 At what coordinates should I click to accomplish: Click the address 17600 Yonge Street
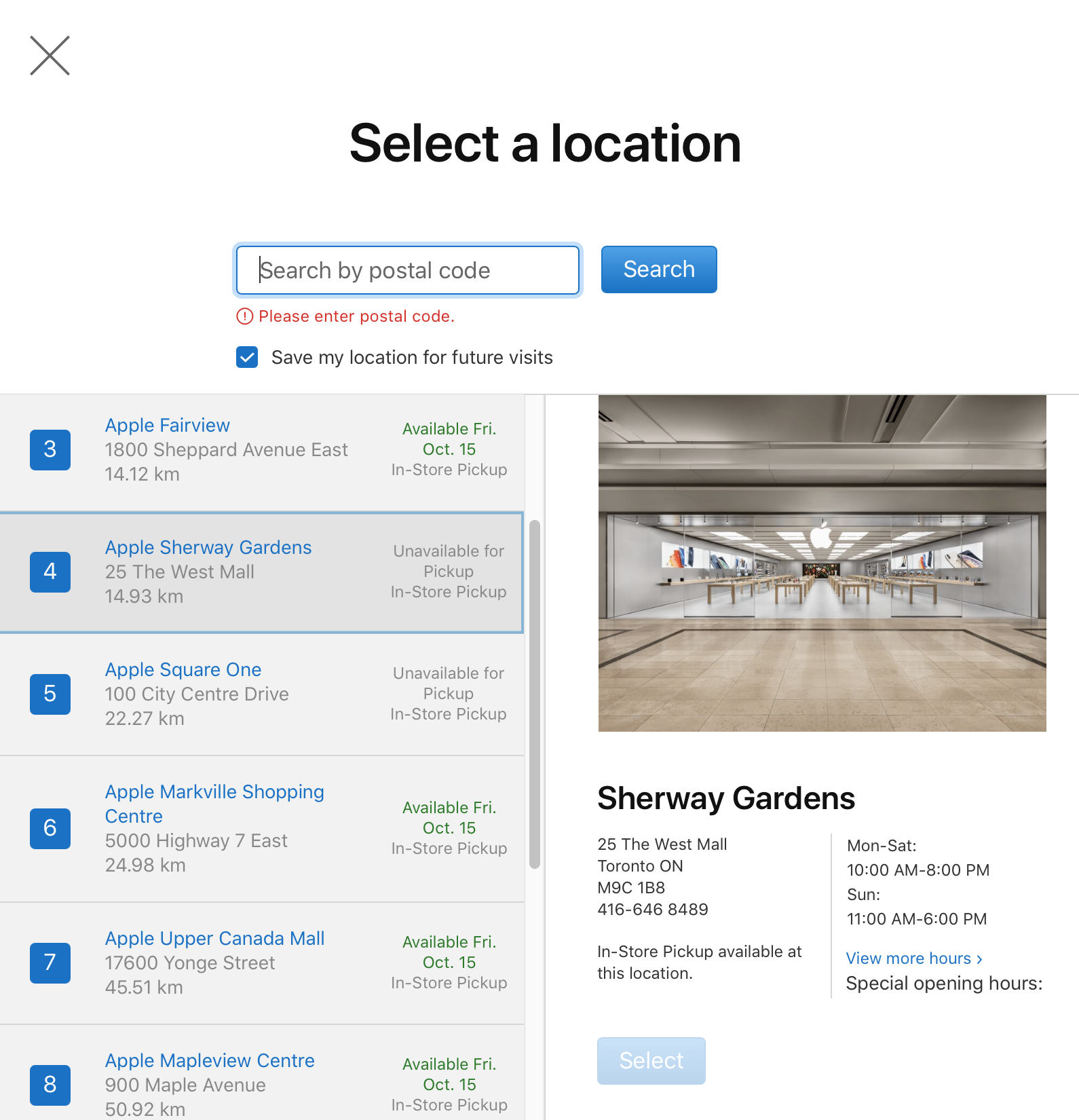point(190,963)
